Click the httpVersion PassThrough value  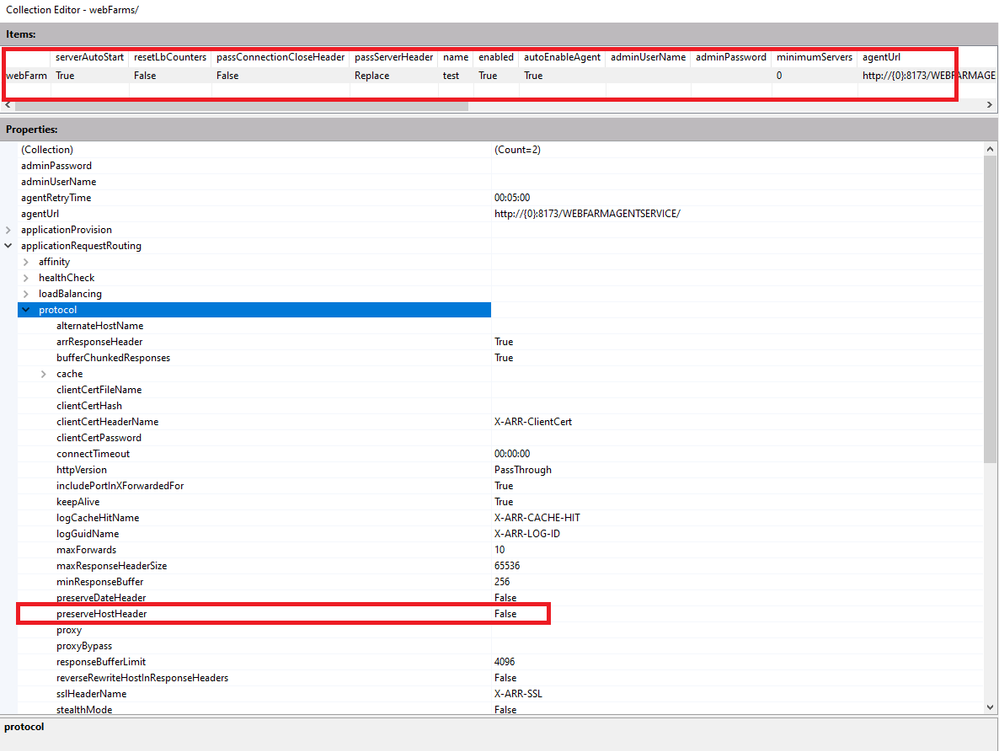coord(523,469)
